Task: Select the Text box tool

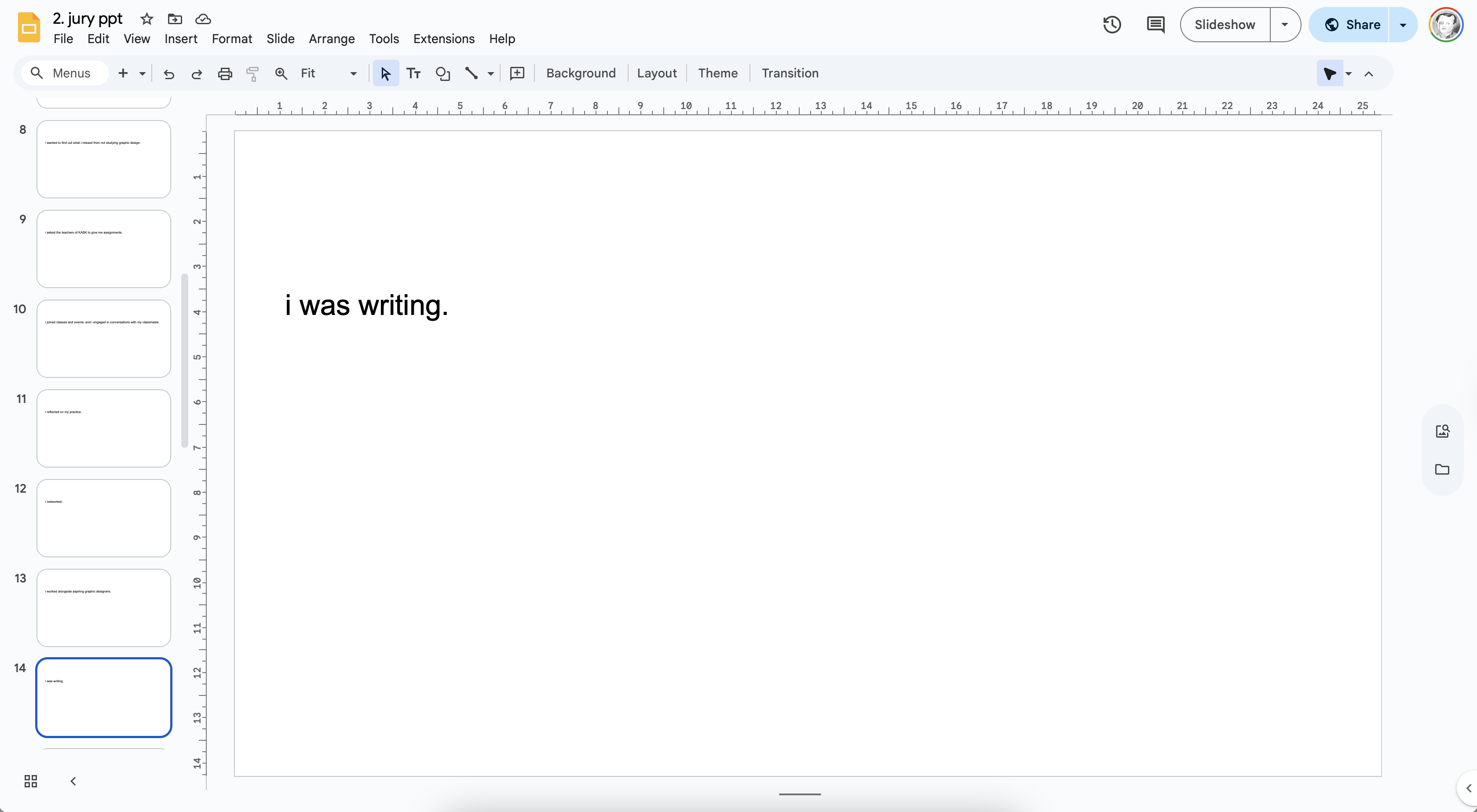Action: point(413,73)
